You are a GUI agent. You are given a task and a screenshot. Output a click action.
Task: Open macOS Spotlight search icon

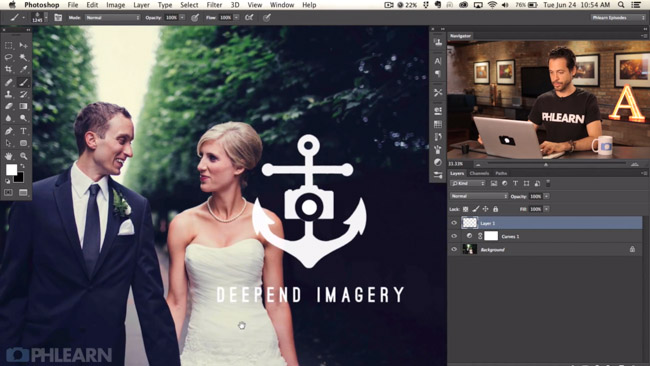[621, 5]
